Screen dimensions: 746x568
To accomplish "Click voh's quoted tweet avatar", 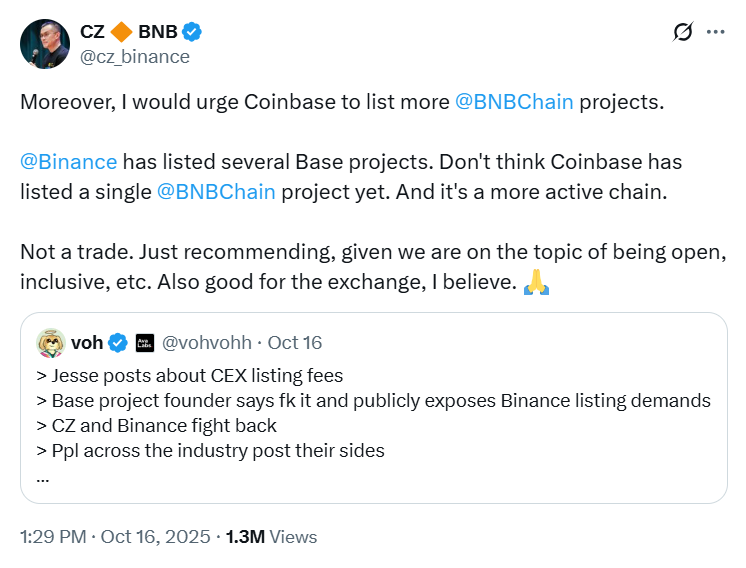I will pos(52,343).
